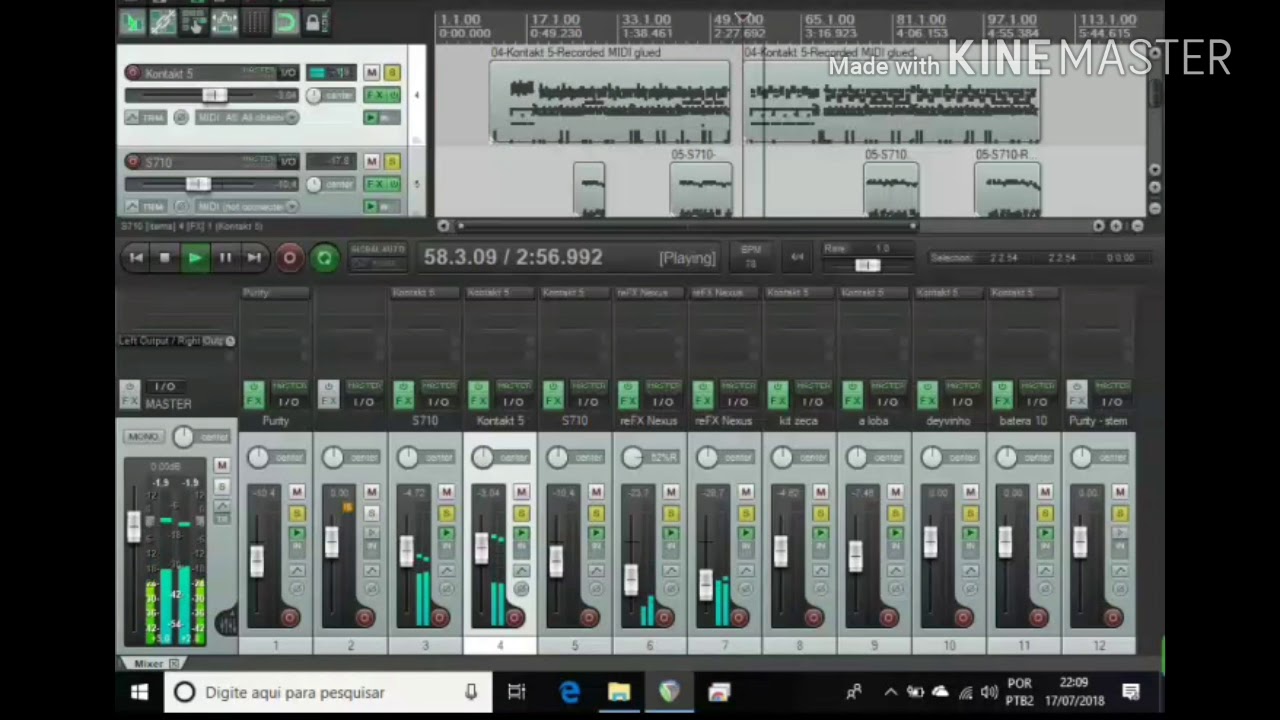This screenshot has height=720, width=1280.
Task: Toggle item grouping toolbar icon
Action: coord(163,22)
